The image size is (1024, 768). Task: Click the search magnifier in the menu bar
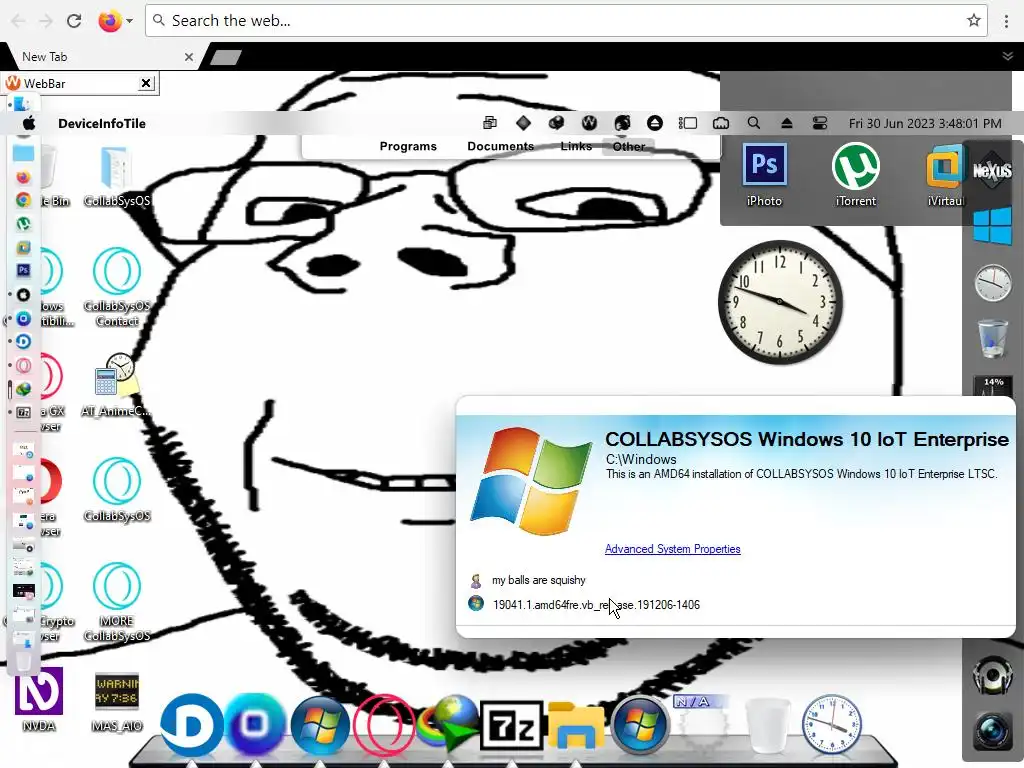(754, 123)
